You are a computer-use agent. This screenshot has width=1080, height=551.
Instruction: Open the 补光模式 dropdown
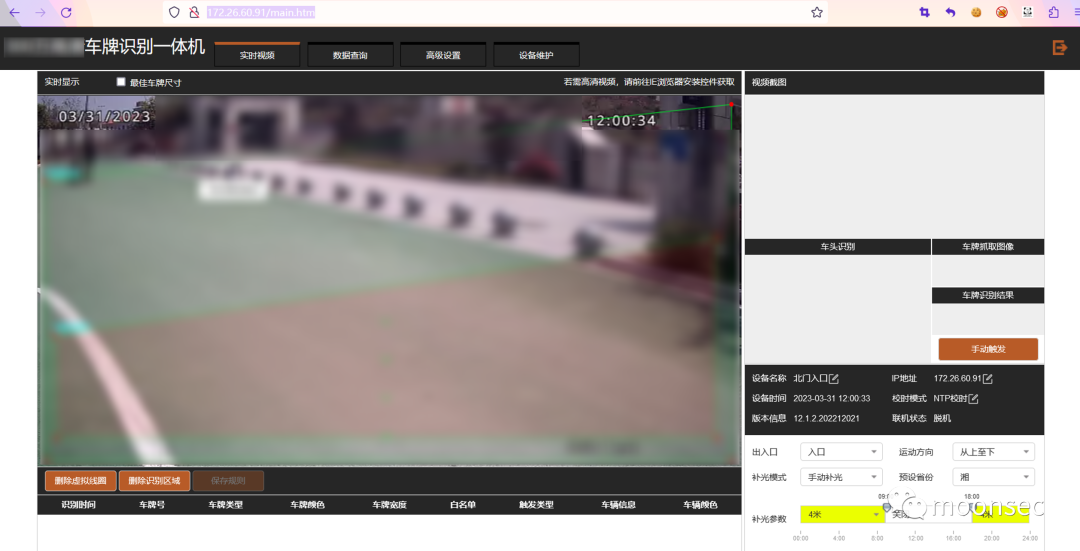click(x=841, y=477)
